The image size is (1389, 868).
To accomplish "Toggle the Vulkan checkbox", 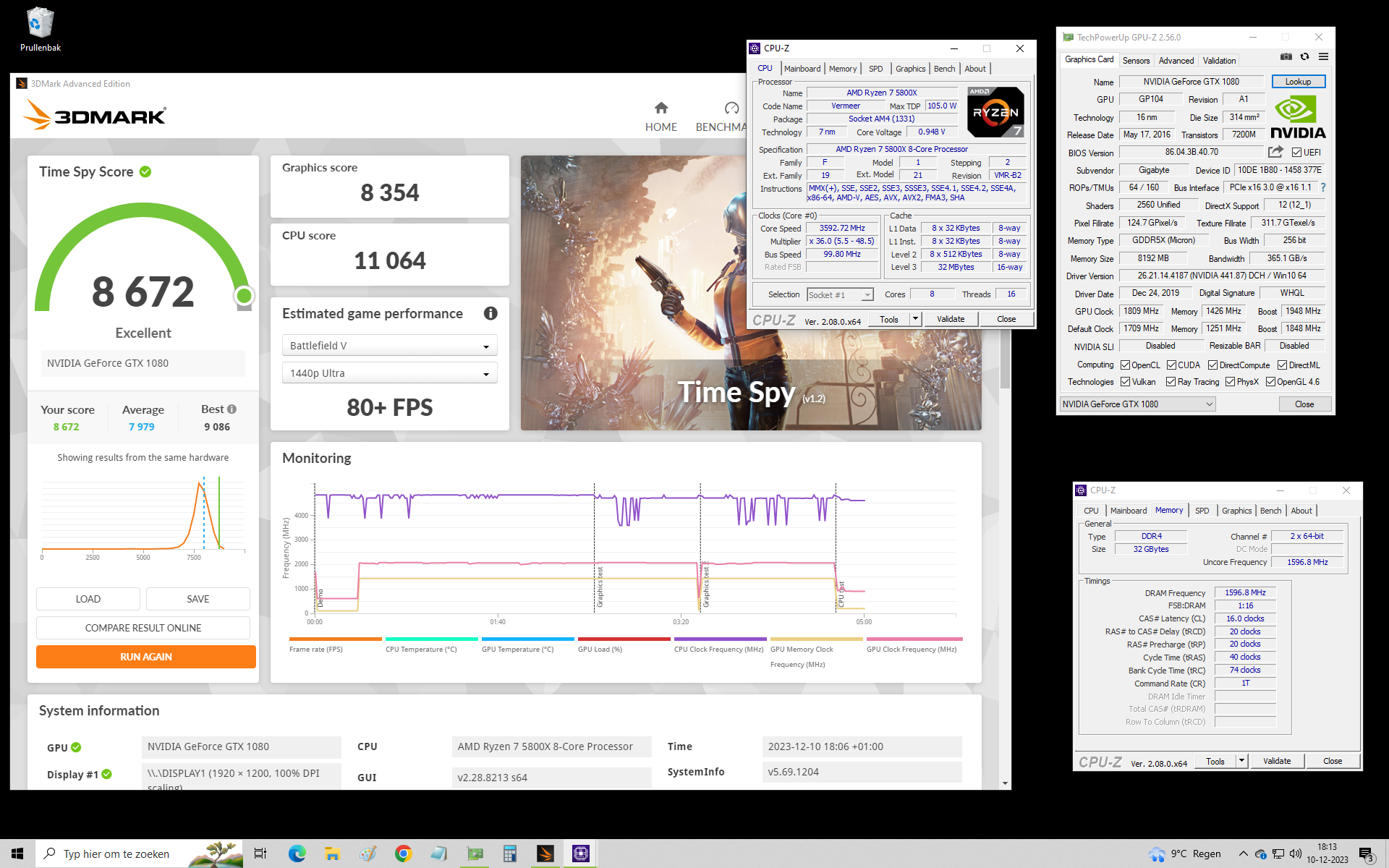I will 1125,382.
